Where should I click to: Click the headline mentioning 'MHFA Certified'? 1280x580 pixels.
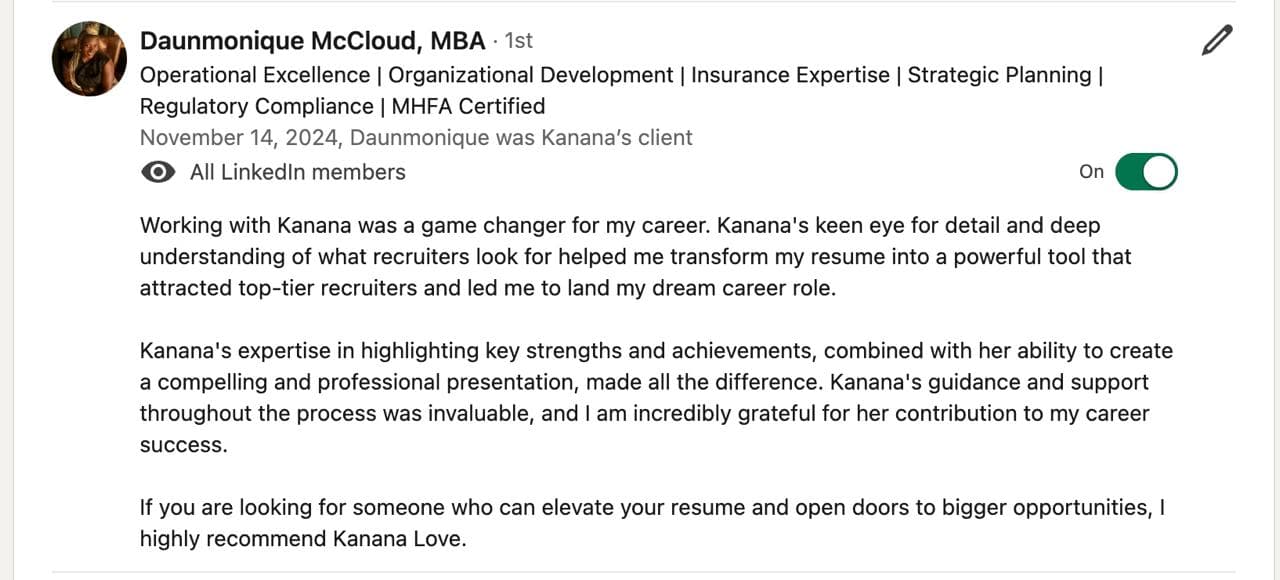point(467,105)
